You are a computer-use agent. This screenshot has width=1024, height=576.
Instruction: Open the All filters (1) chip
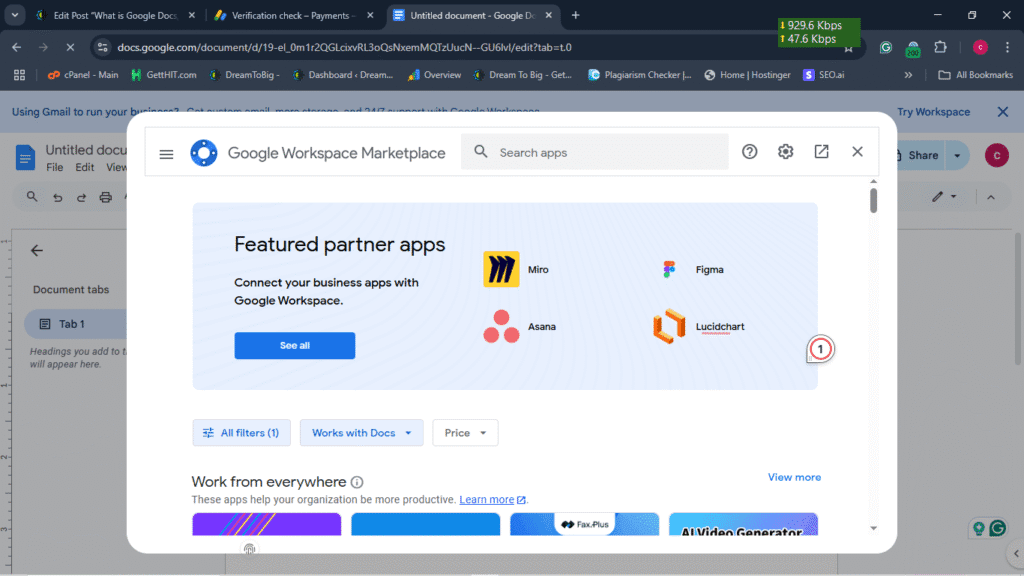pyautogui.click(x=242, y=433)
